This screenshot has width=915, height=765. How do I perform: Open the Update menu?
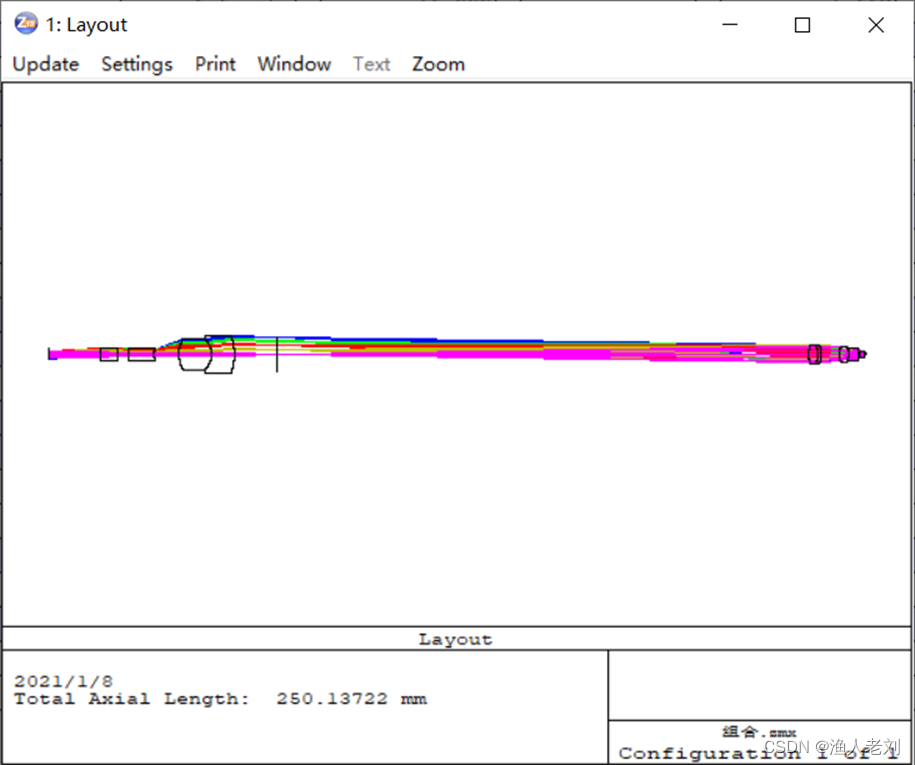click(x=46, y=64)
